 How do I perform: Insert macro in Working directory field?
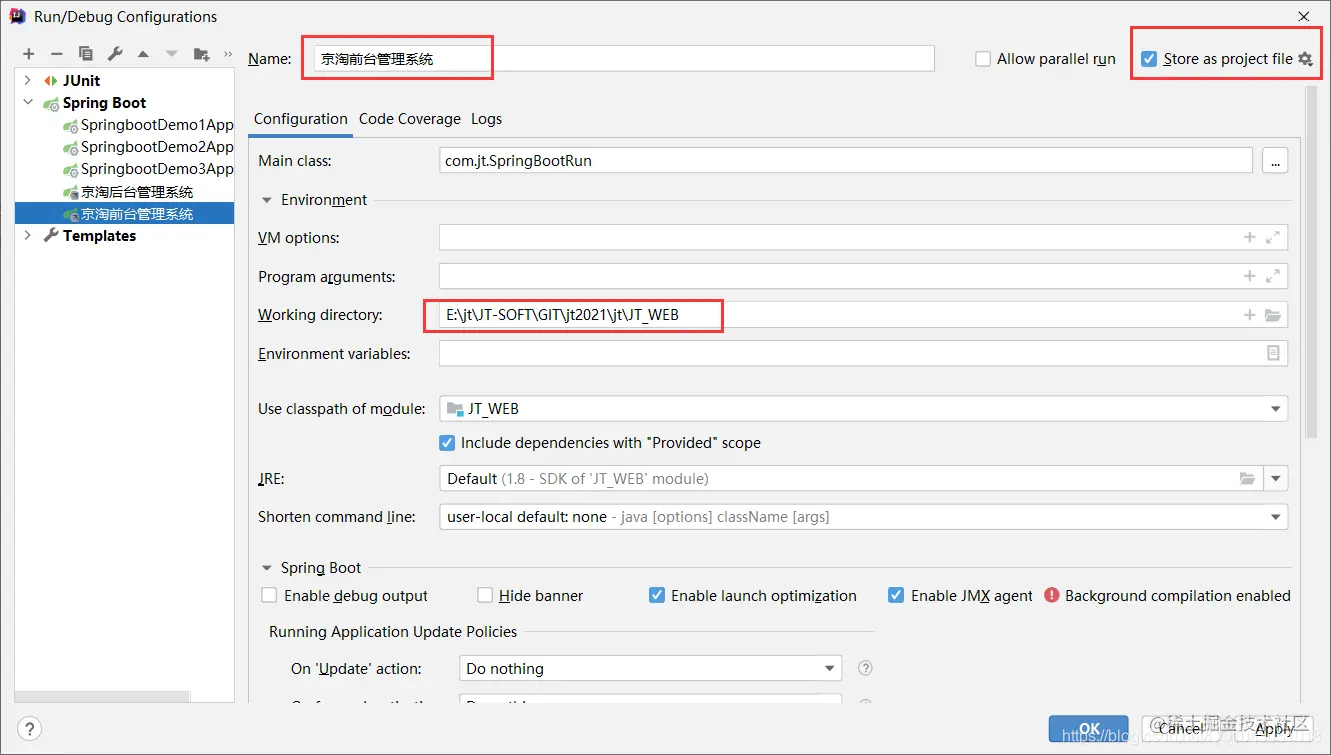tap(1249, 315)
